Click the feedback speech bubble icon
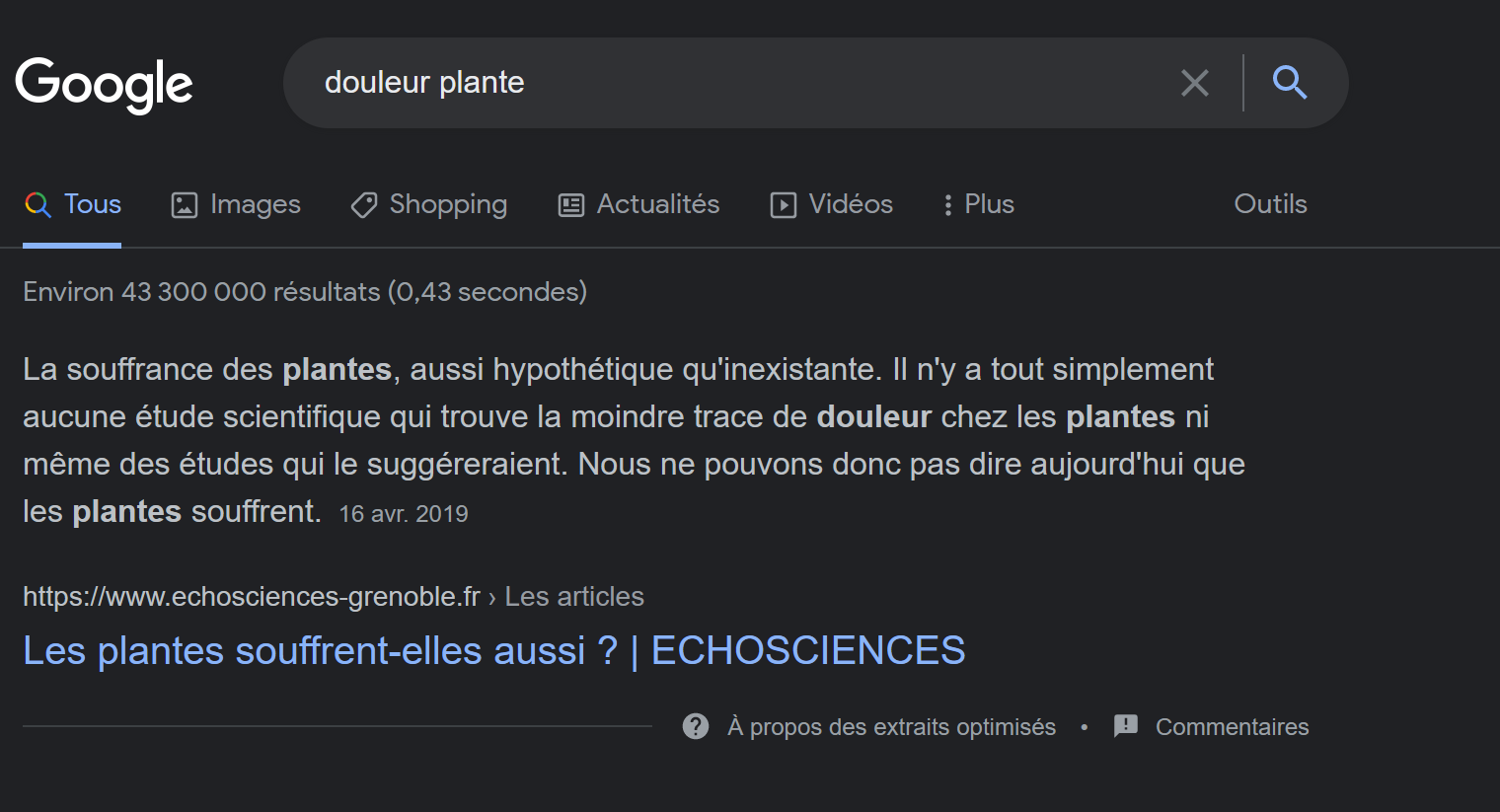 1126,727
